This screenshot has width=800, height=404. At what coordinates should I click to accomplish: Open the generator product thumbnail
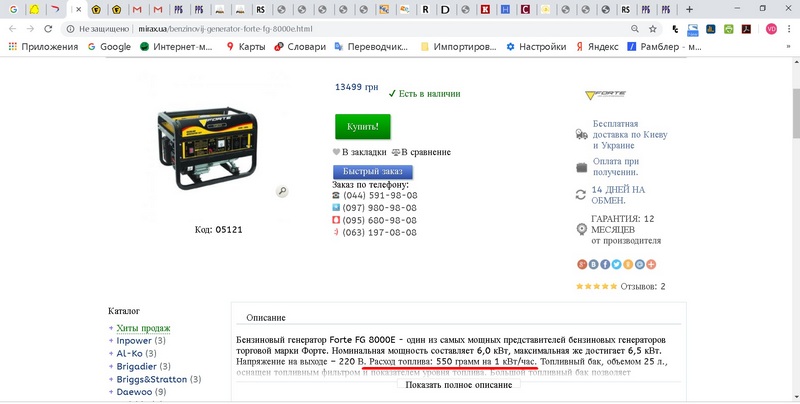pyautogui.click(x=209, y=147)
